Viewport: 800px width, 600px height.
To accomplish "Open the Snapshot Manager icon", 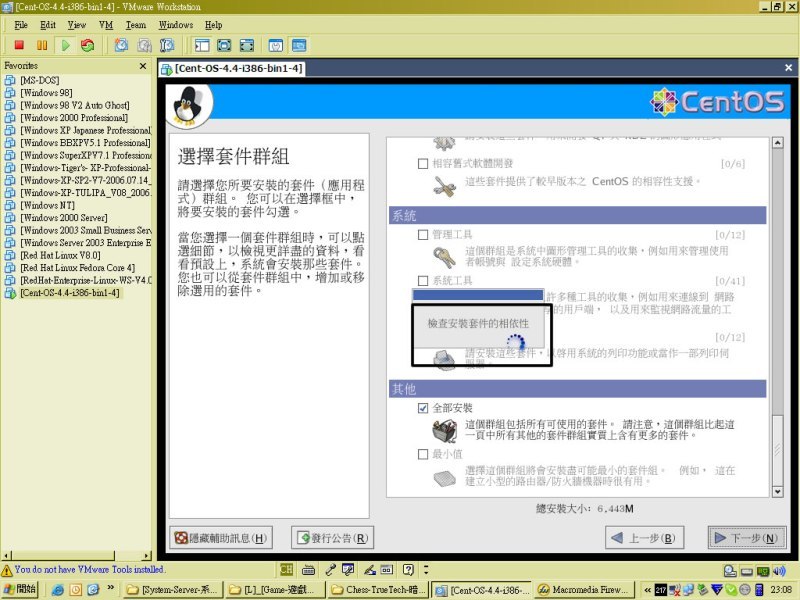I will click(167, 45).
